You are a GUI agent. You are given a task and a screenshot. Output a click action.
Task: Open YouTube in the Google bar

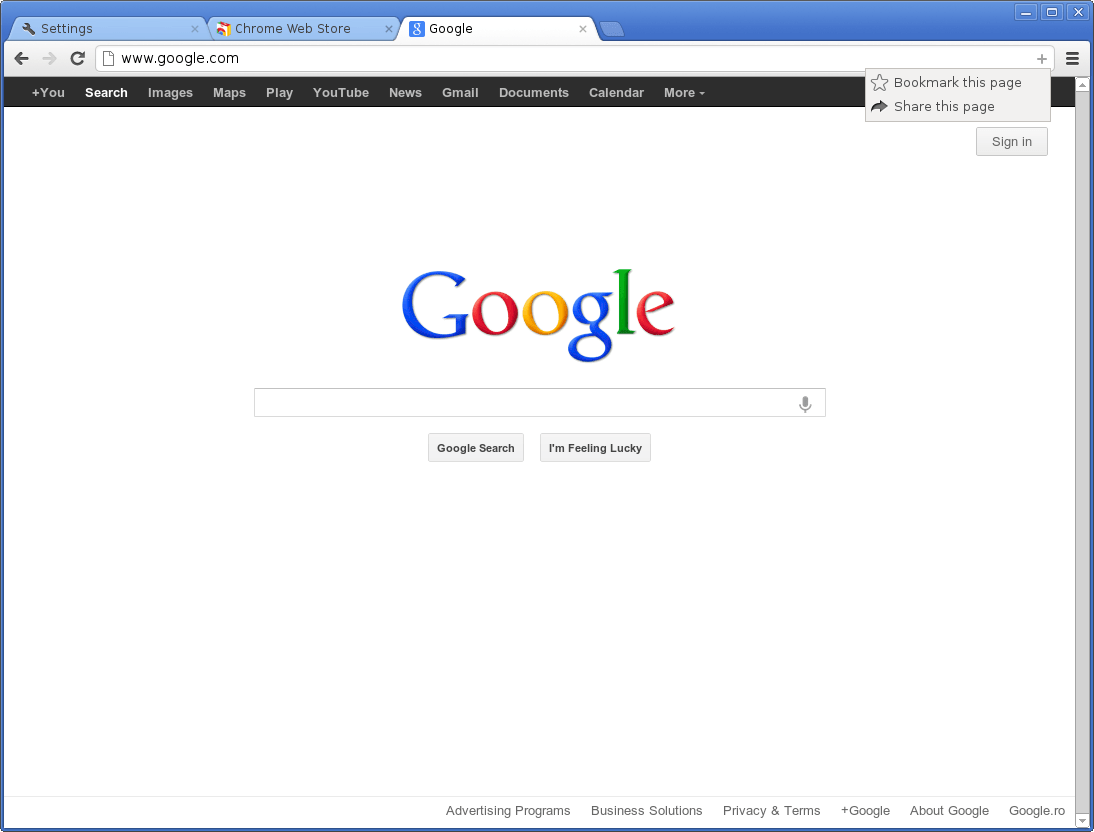340,93
